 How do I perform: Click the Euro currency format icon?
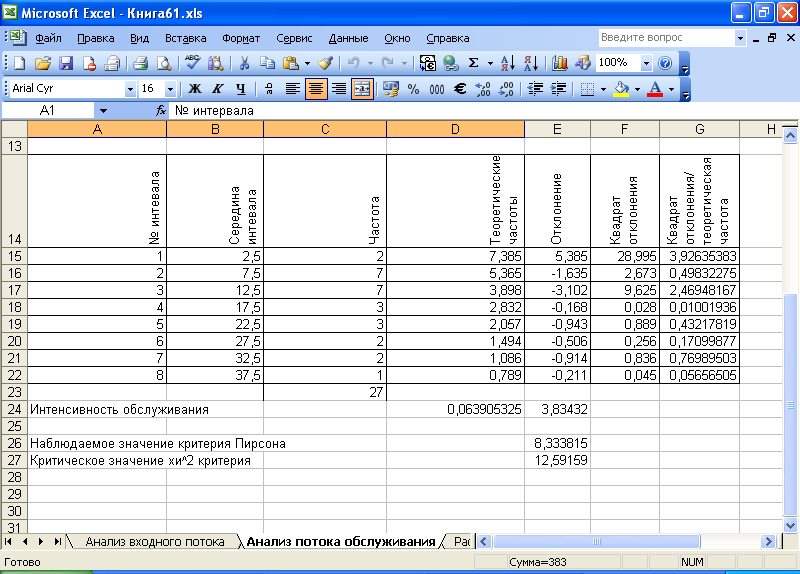click(460, 89)
